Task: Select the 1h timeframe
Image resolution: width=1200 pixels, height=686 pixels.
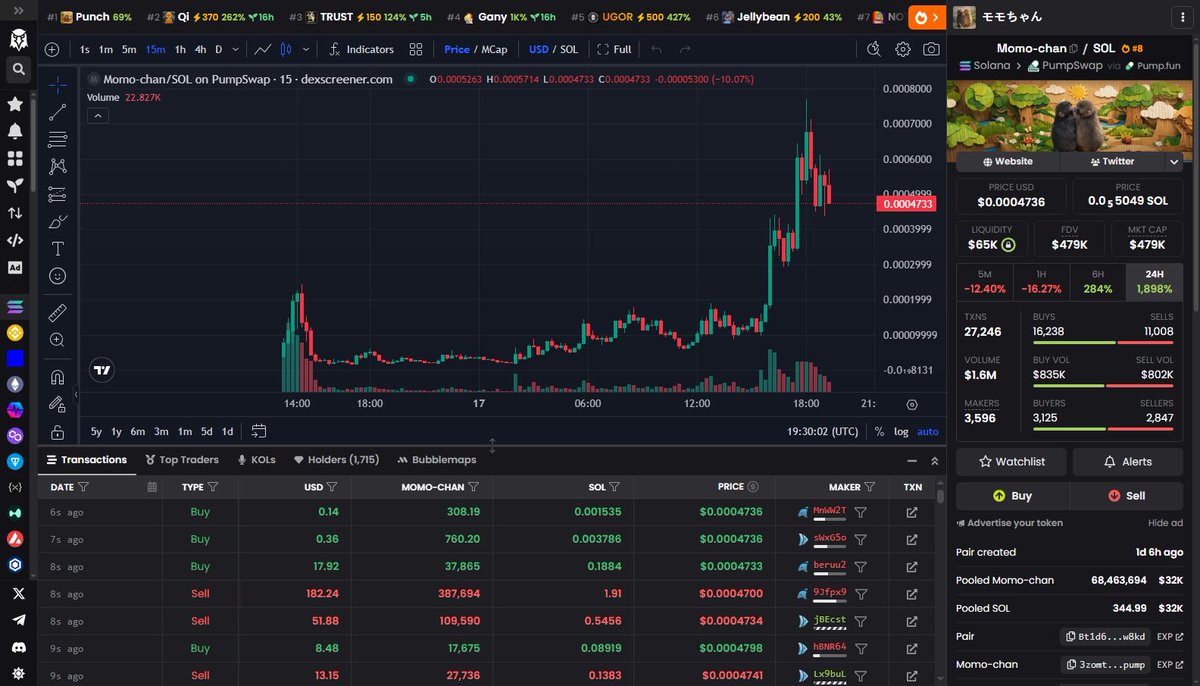Action: 180,49
